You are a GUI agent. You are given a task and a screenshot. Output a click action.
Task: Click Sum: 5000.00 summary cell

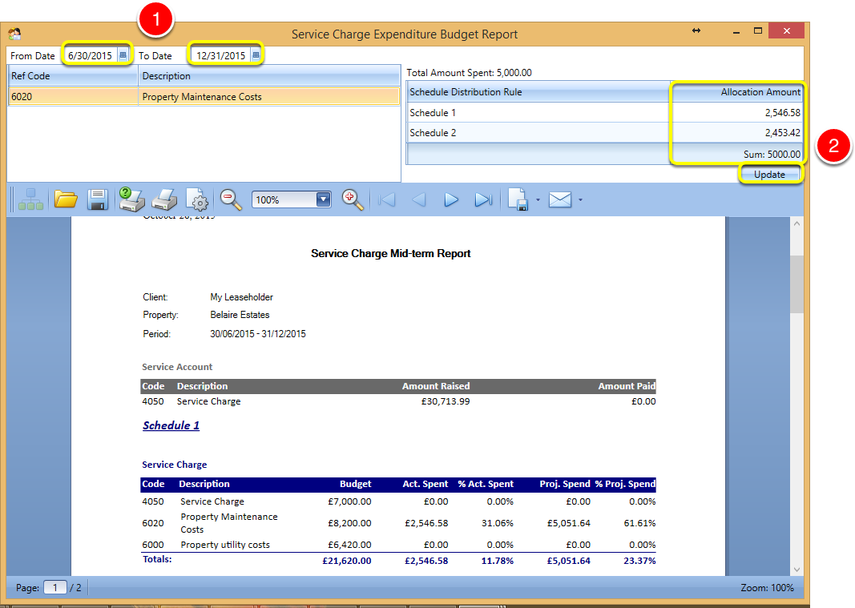pos(737,154)
